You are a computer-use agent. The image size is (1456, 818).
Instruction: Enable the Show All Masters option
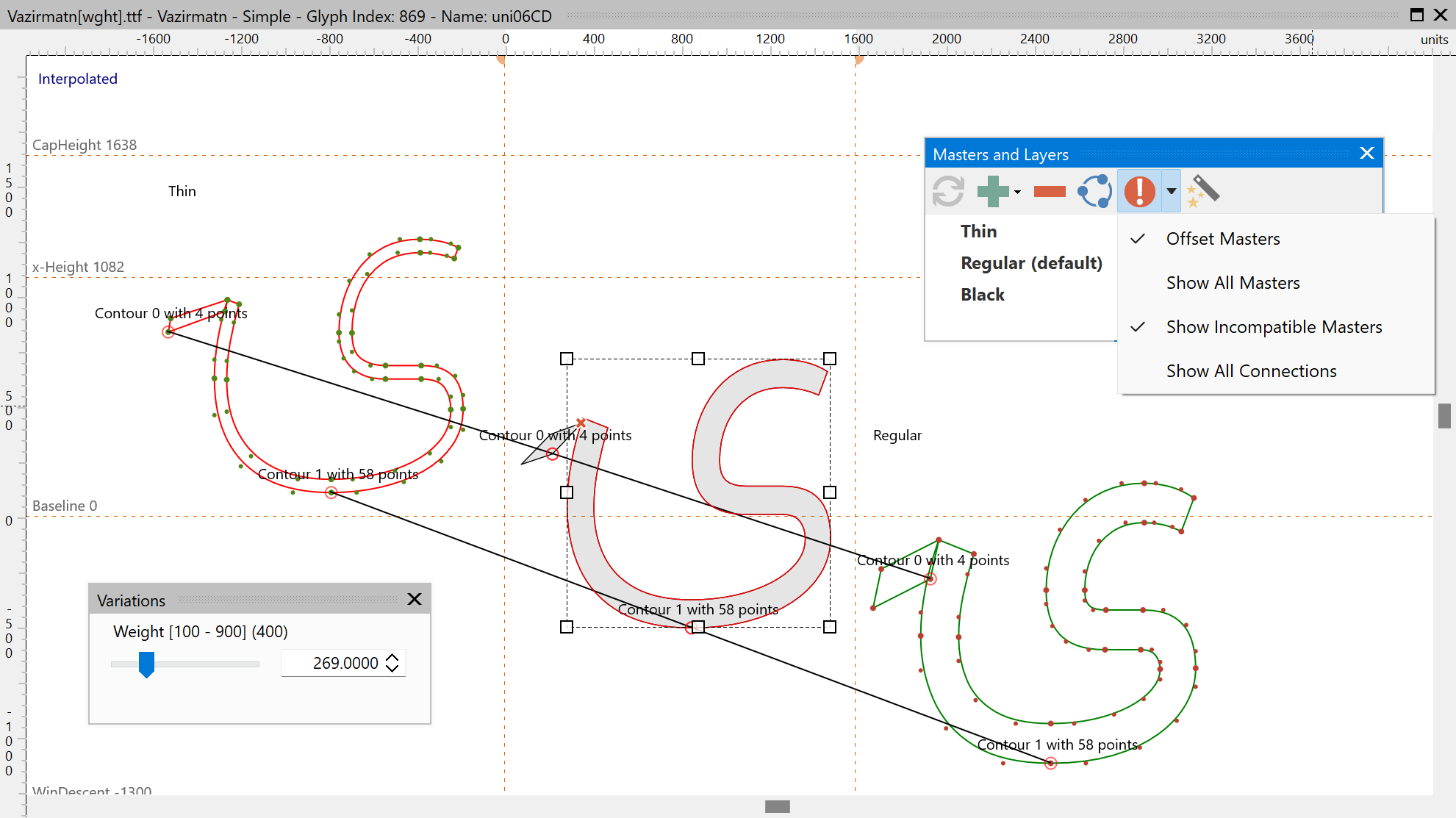tap(1233, 283)
